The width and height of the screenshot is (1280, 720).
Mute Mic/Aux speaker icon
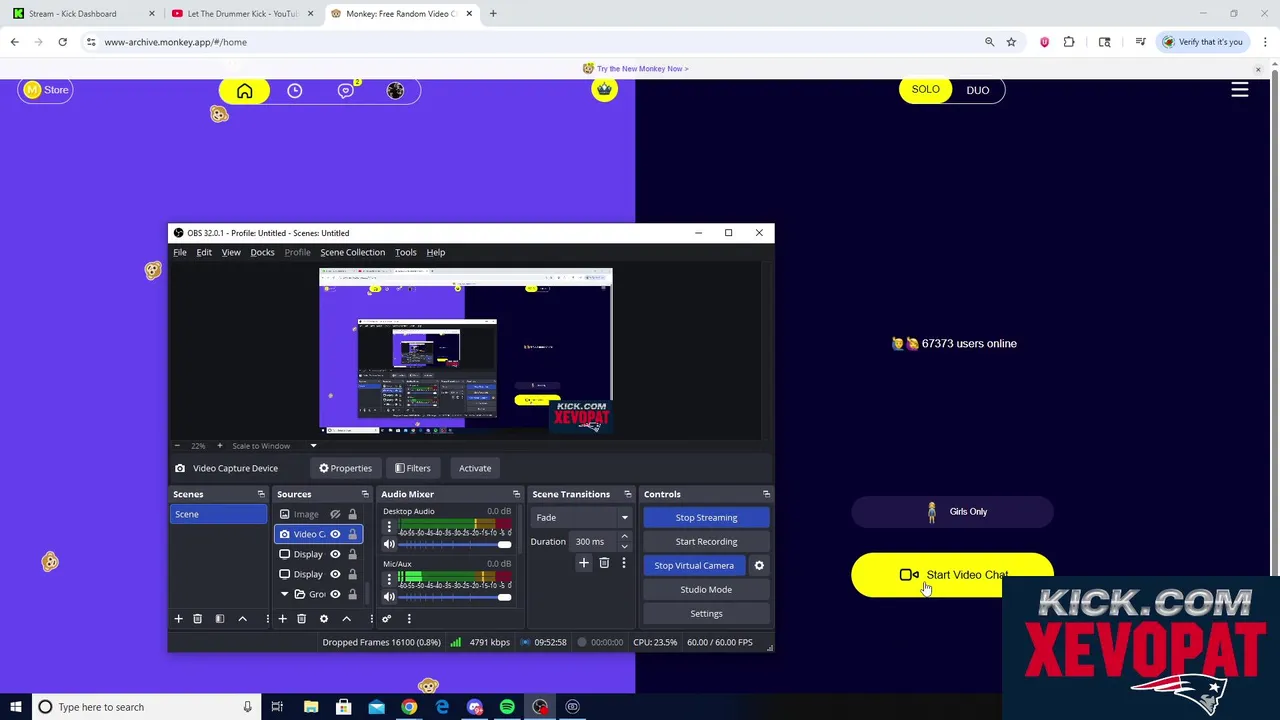tap(389, 597)
